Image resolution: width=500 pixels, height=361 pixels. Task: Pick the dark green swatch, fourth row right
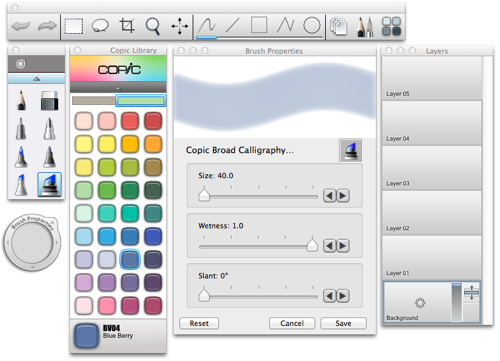pyautogui.click(x=153, y=190)
